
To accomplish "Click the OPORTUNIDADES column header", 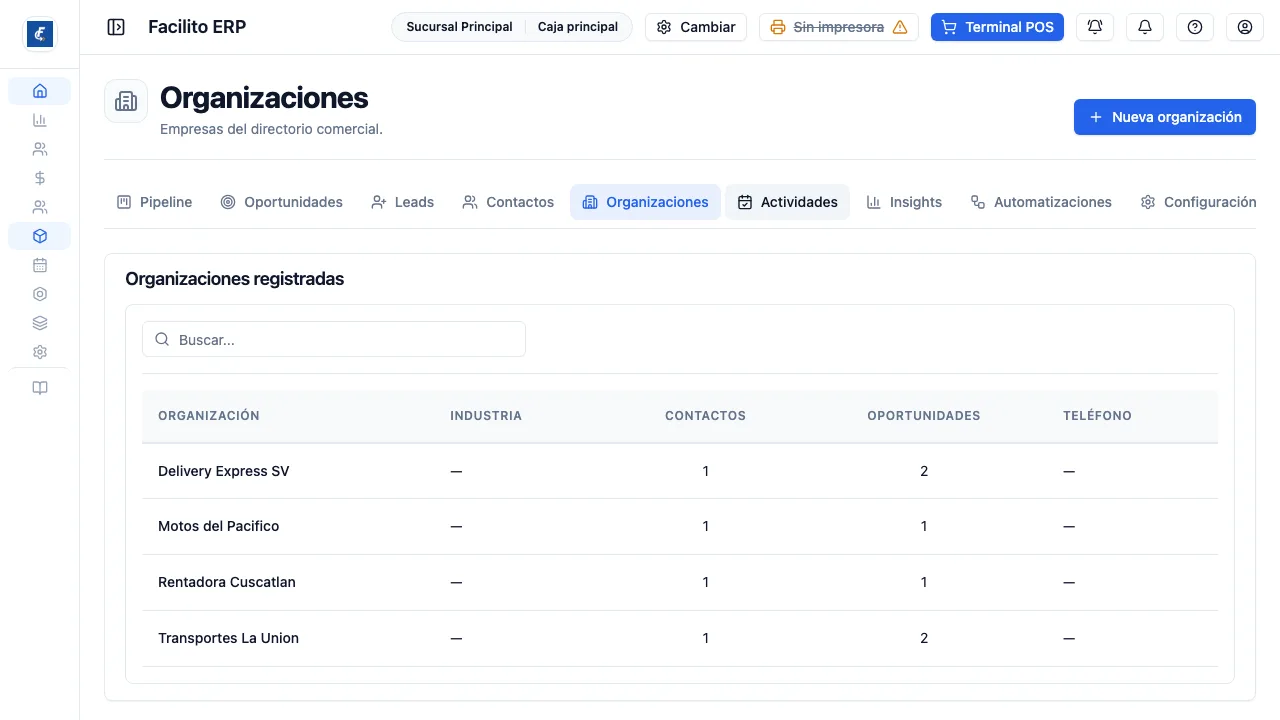I will coord(924,416).
